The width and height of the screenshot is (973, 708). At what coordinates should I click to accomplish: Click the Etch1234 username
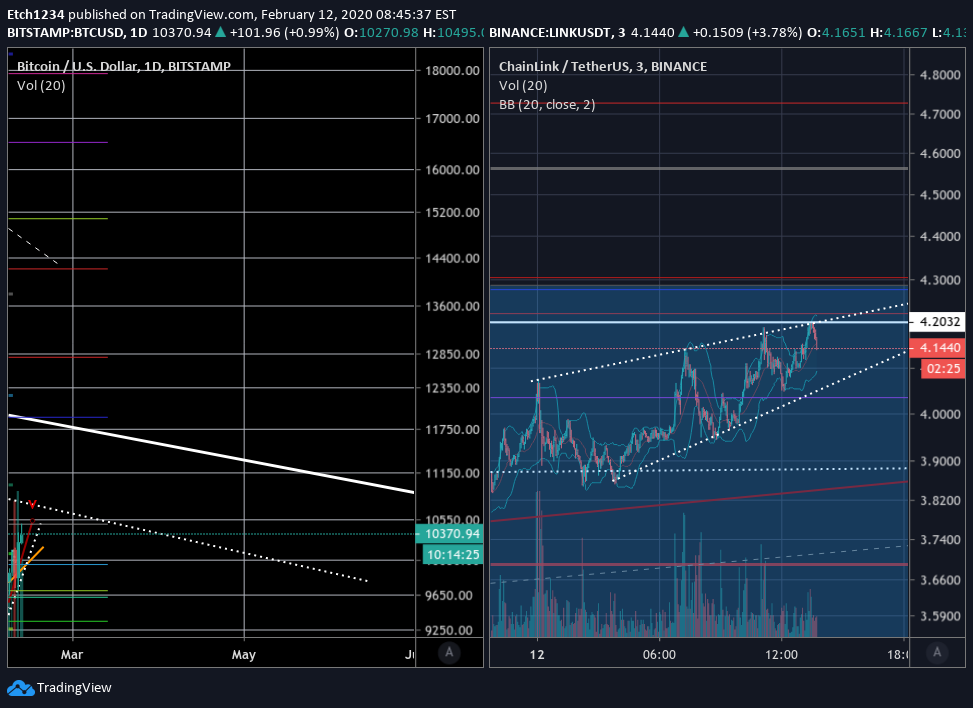[35, 14]
